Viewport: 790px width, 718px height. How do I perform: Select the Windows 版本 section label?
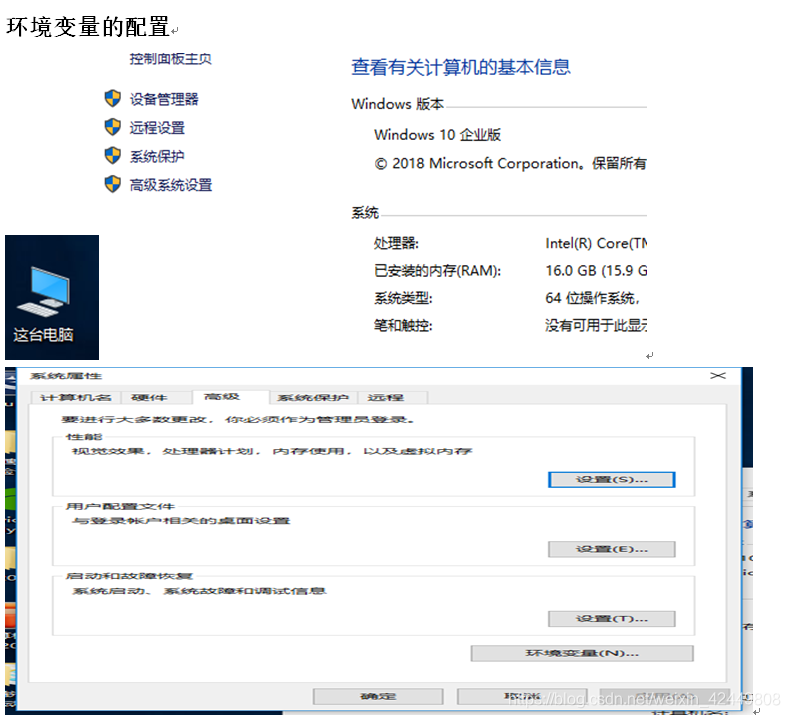tap(398, 104)
